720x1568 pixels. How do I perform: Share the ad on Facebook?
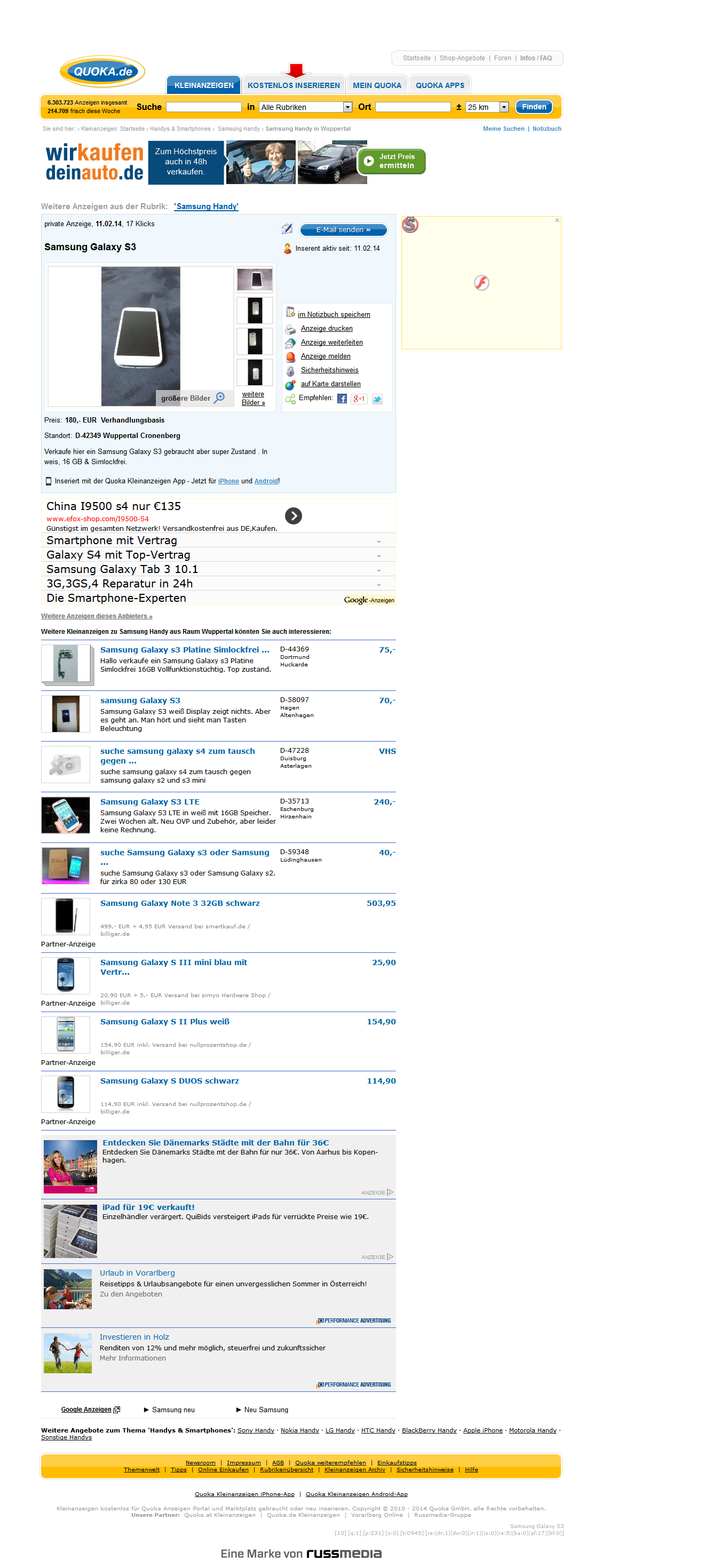[x=342, y=399]
